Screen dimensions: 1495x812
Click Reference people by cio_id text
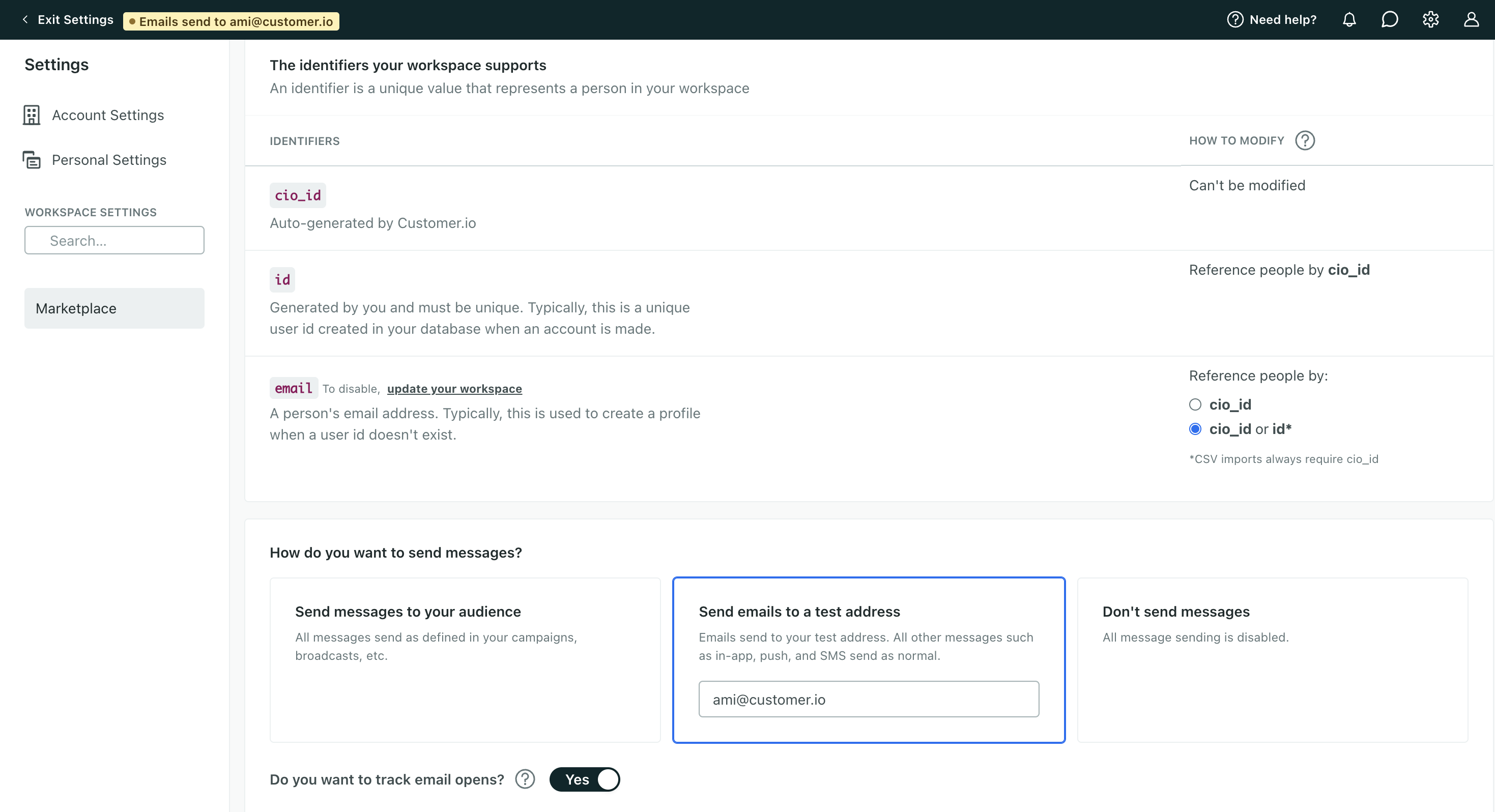(1279, 270)
